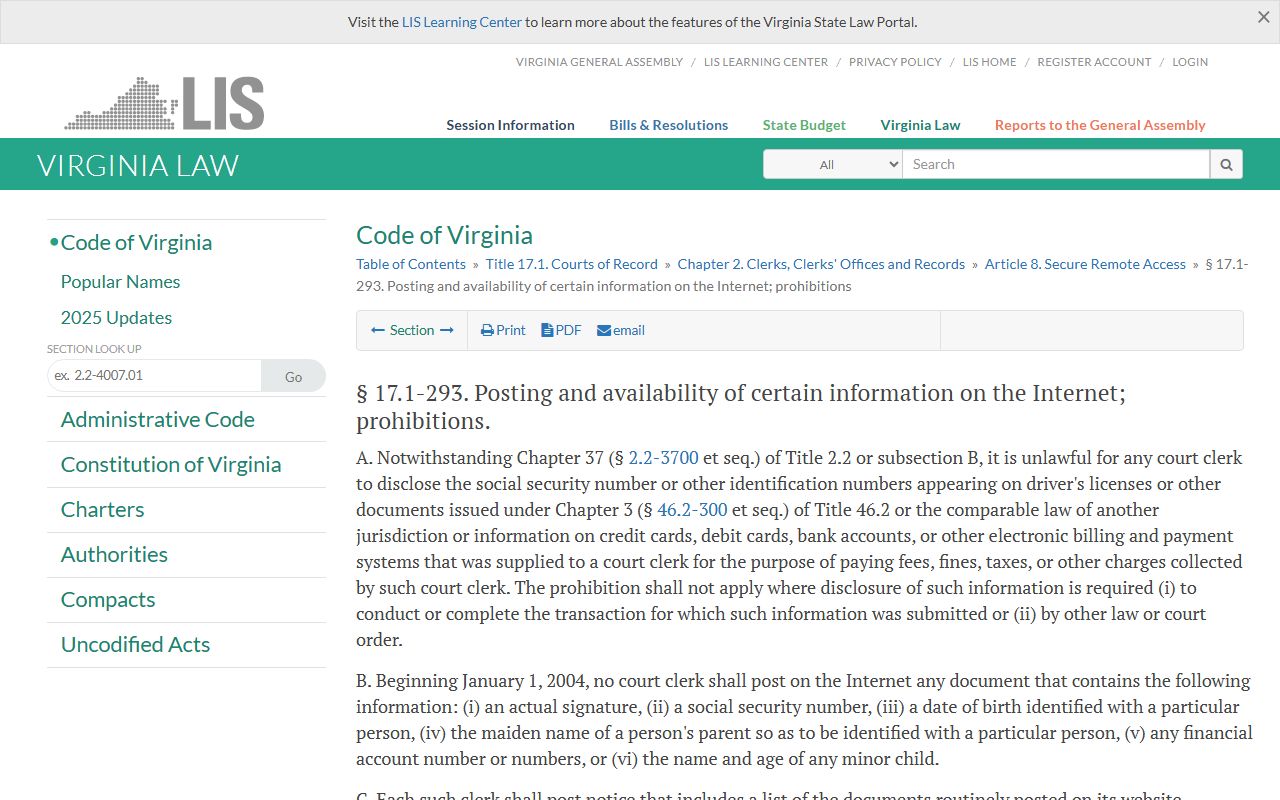1280x800 pixels.
Task: Click the LIS logo
Action: pos(165,103)
